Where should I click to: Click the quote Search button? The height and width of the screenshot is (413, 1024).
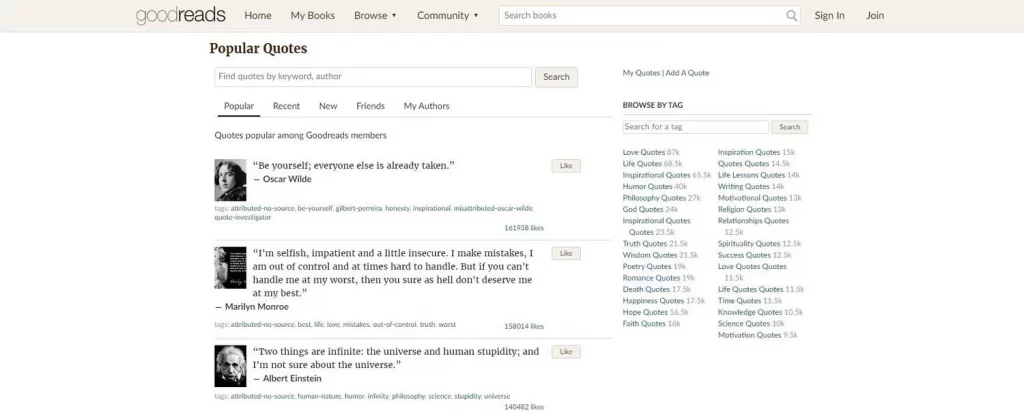(x=556, y=77)
